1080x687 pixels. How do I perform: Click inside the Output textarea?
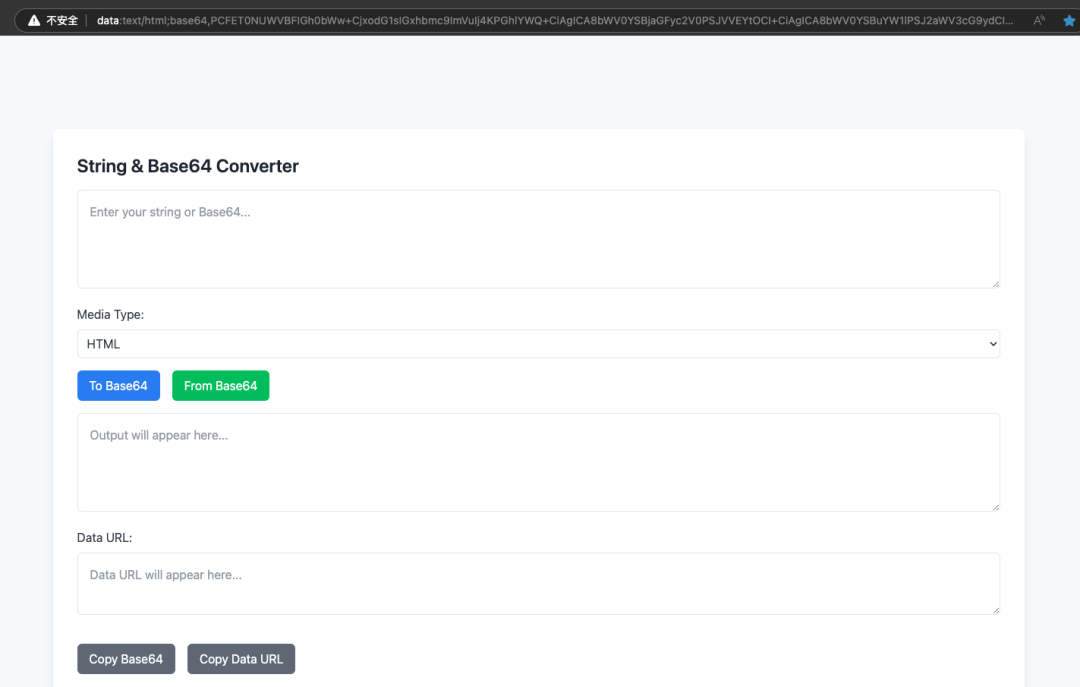(538, 462)
